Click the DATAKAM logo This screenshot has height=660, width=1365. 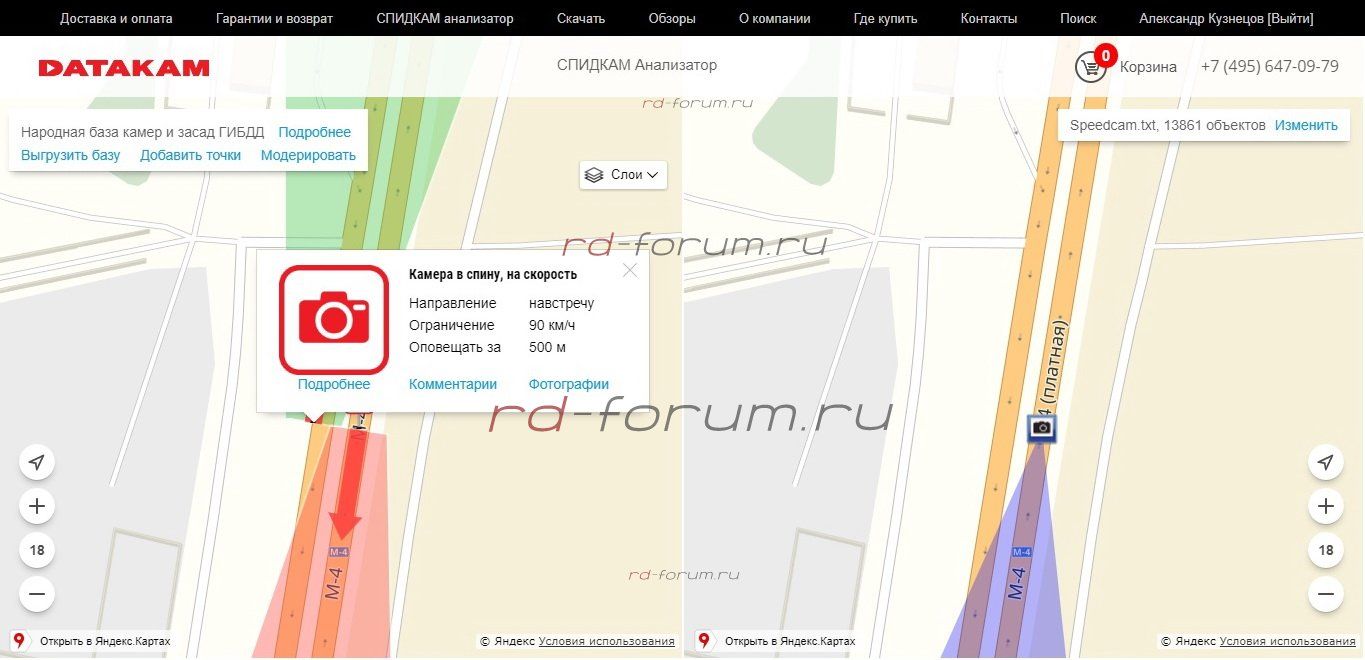pyautogui.click(x=124, y=68)
